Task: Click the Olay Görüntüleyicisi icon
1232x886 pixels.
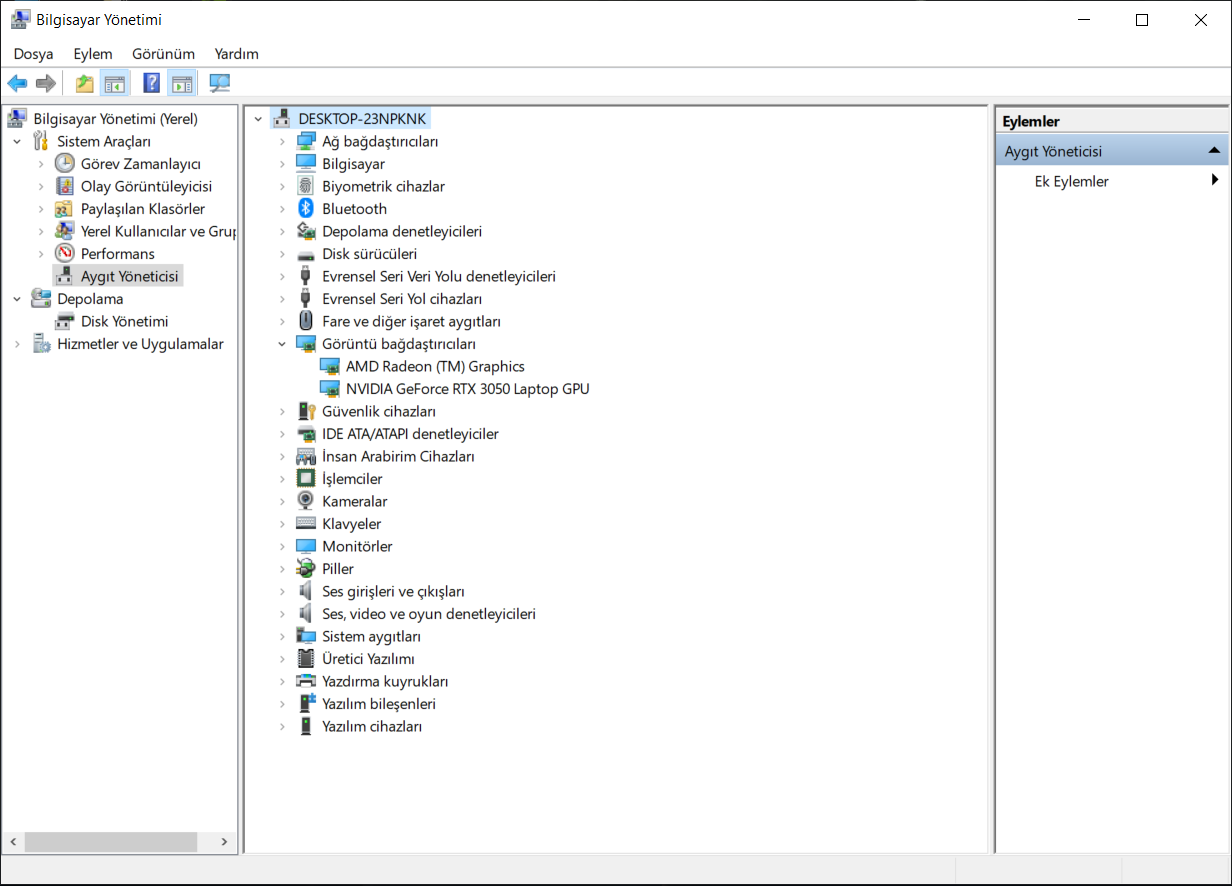Action: tap(64, 186)
